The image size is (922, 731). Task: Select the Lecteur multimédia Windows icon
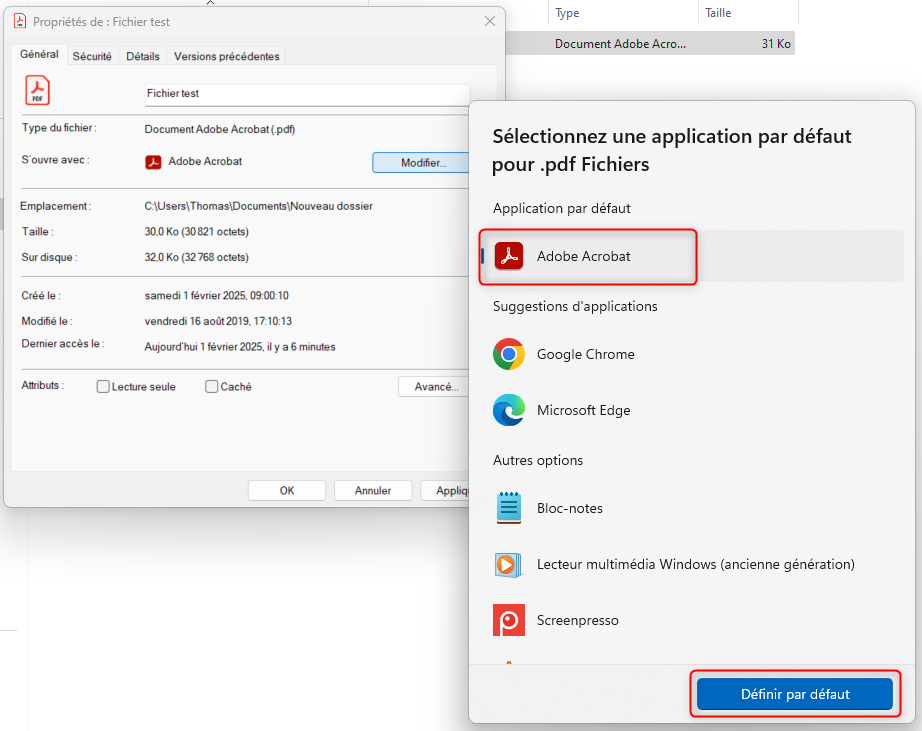[x=509, y=564]
